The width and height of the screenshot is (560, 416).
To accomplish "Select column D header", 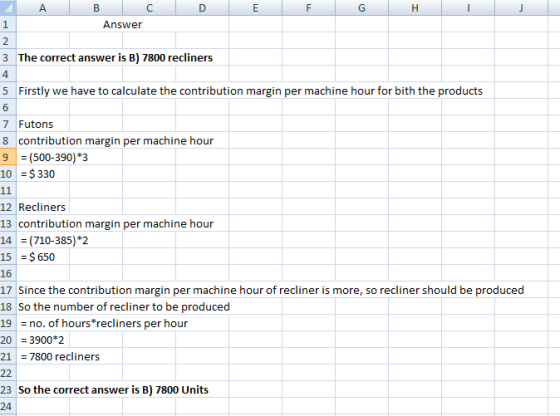I will click(202, 7).
